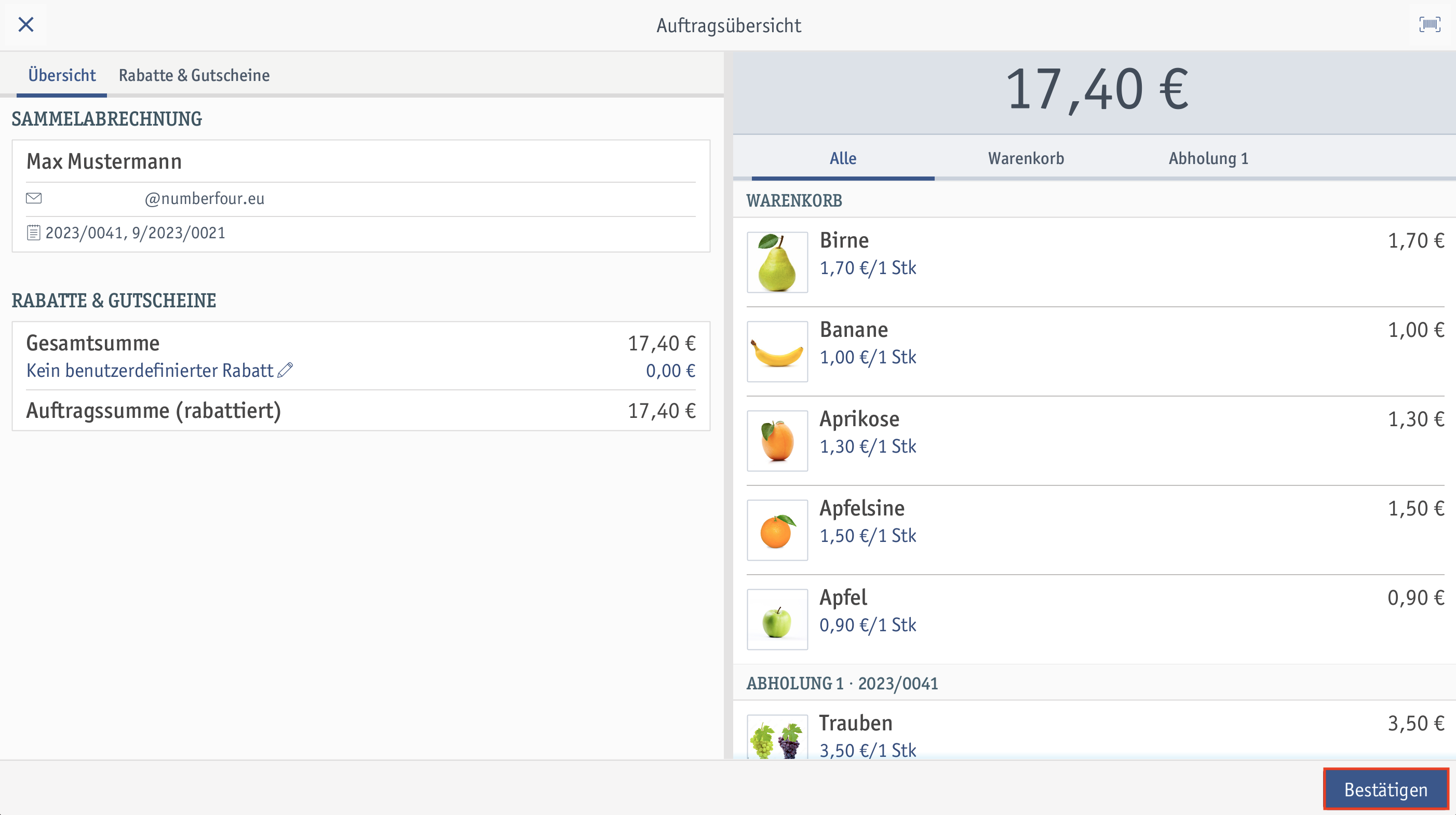This screenshot has height=815, width=1456.
Task: Switch to the Warenkorb tab
Action: point(1026,158)
